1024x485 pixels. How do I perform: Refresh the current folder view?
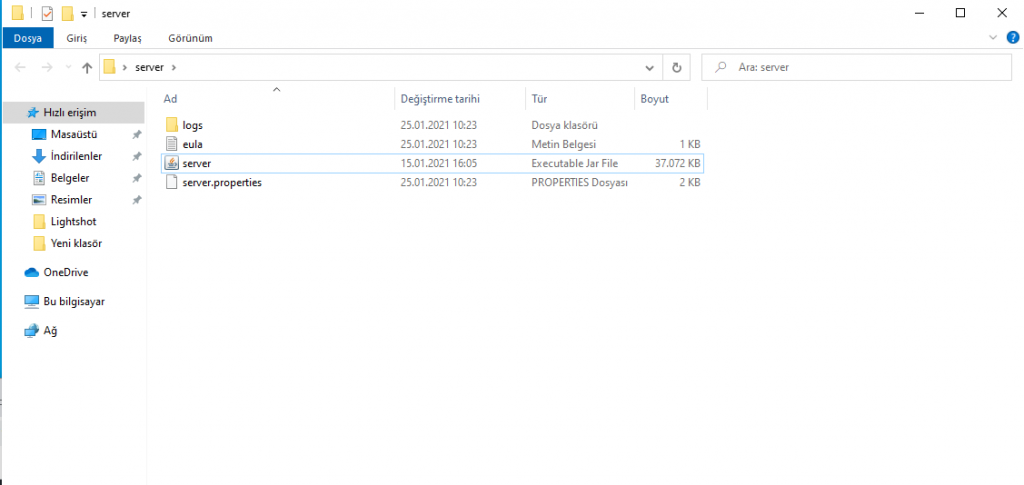677,68
